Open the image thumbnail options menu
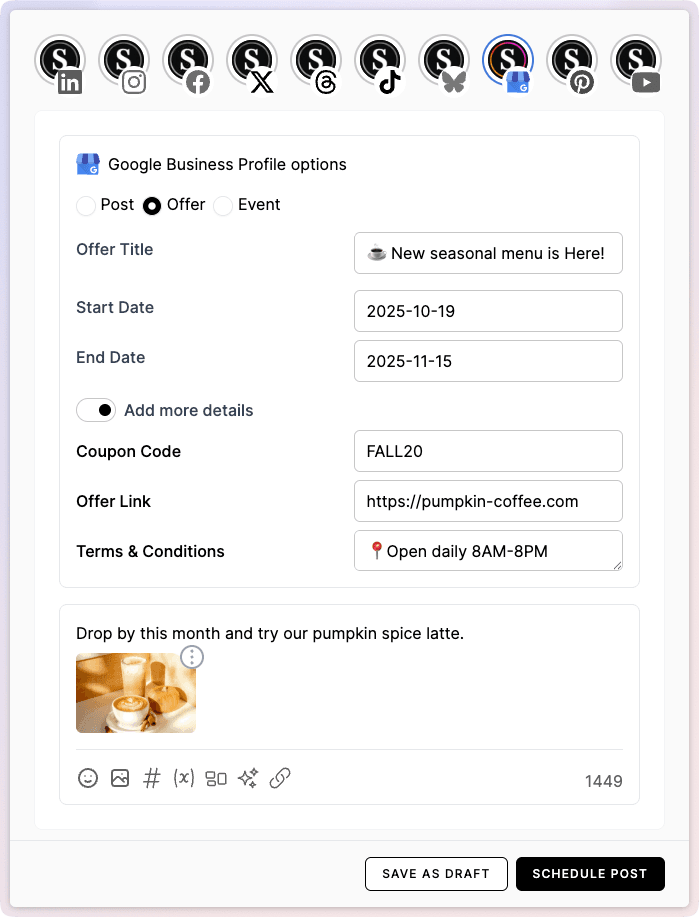Viewport: 699px width, 917px height. coord(191,657)
